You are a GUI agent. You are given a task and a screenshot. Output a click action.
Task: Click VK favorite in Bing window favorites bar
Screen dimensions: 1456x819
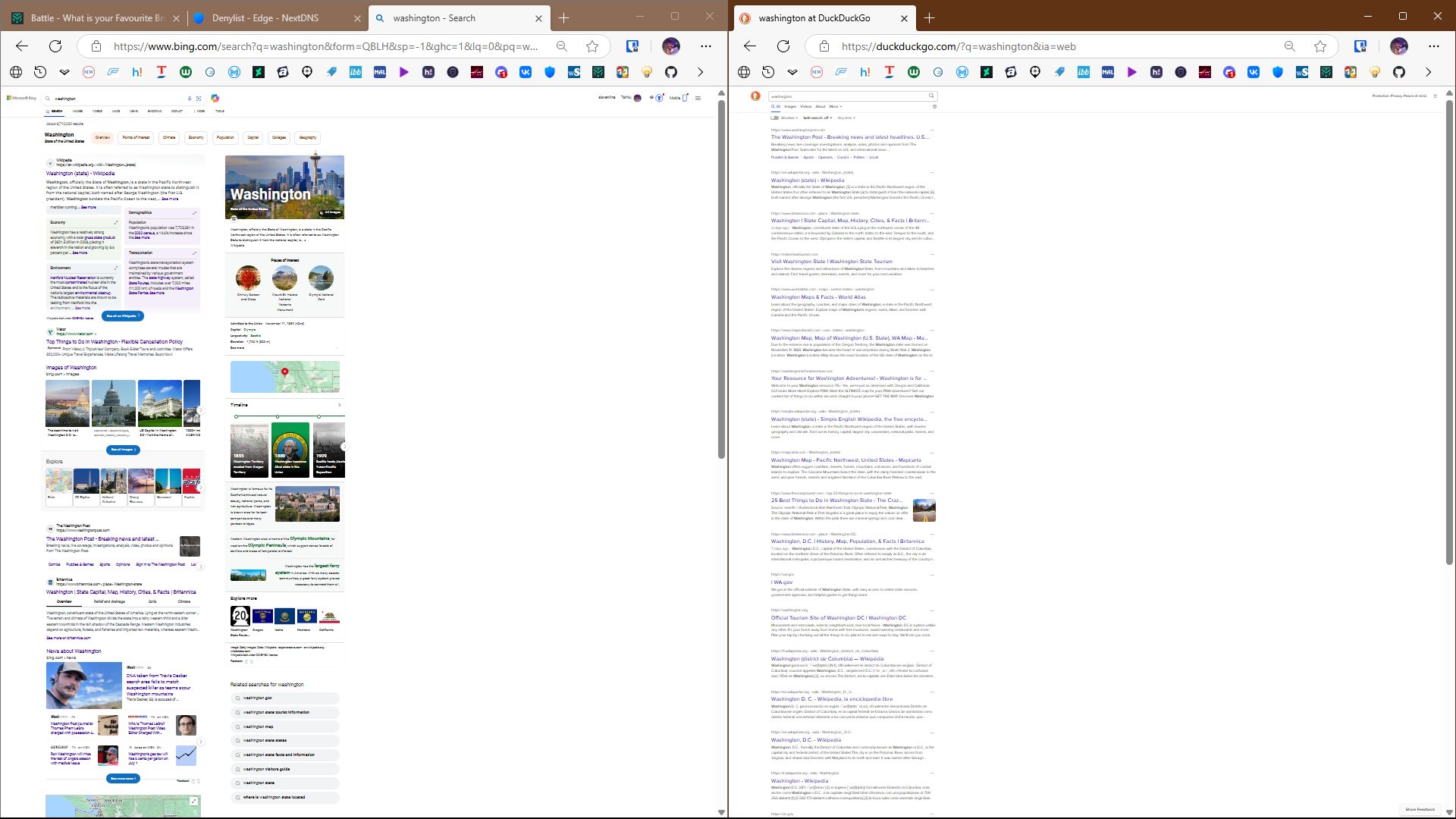click(526, 72)
